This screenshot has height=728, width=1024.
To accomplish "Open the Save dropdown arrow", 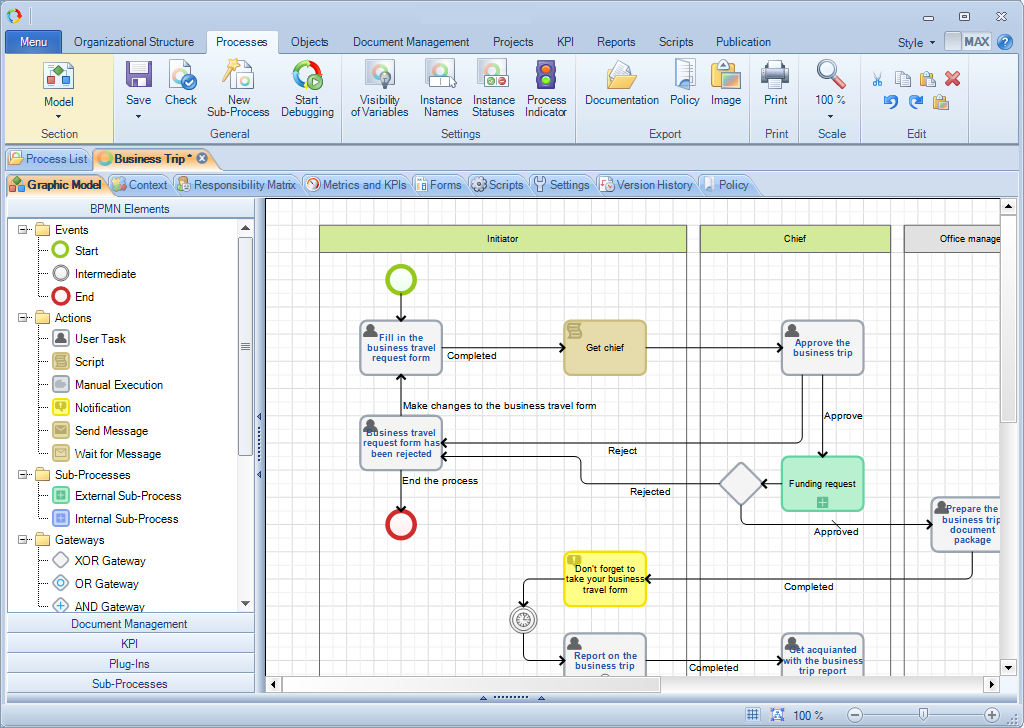I will tap(138, 117).
